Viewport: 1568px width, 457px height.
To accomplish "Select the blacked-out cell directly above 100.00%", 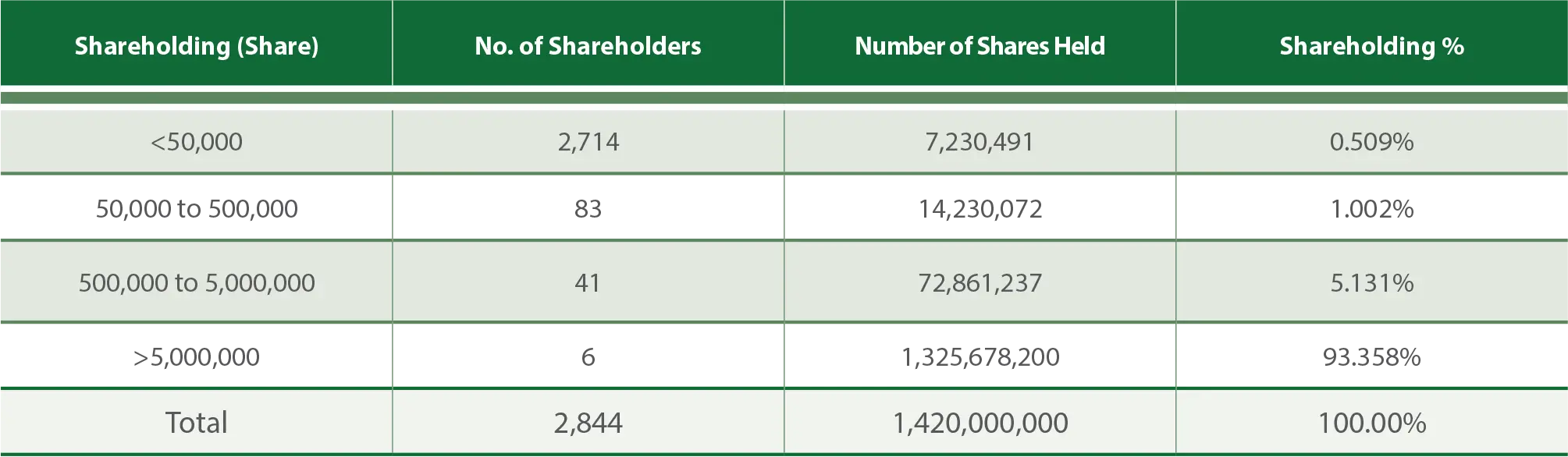I will [x=1371, y=356].
